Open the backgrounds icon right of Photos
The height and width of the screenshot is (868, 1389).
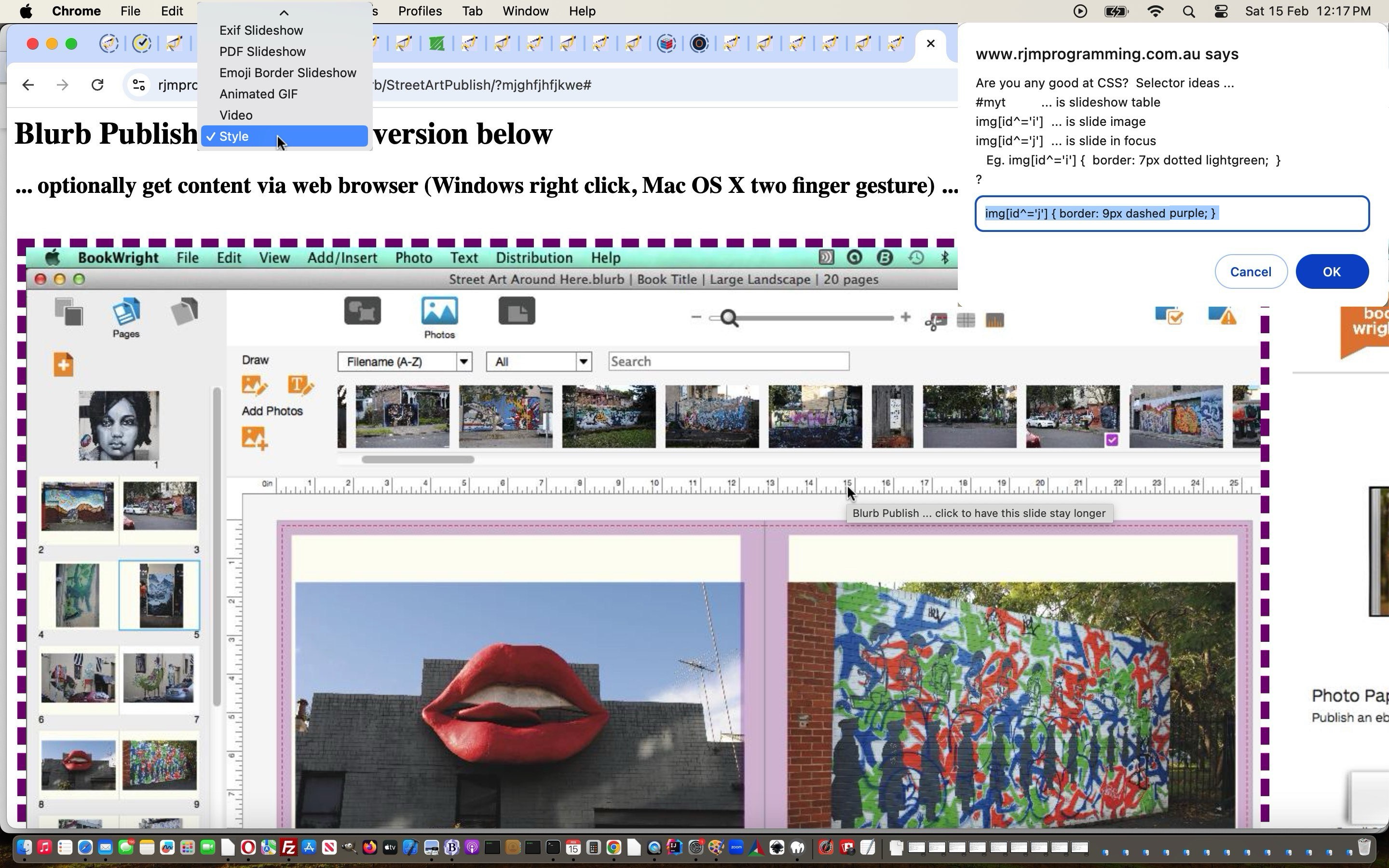coord(517,311)
